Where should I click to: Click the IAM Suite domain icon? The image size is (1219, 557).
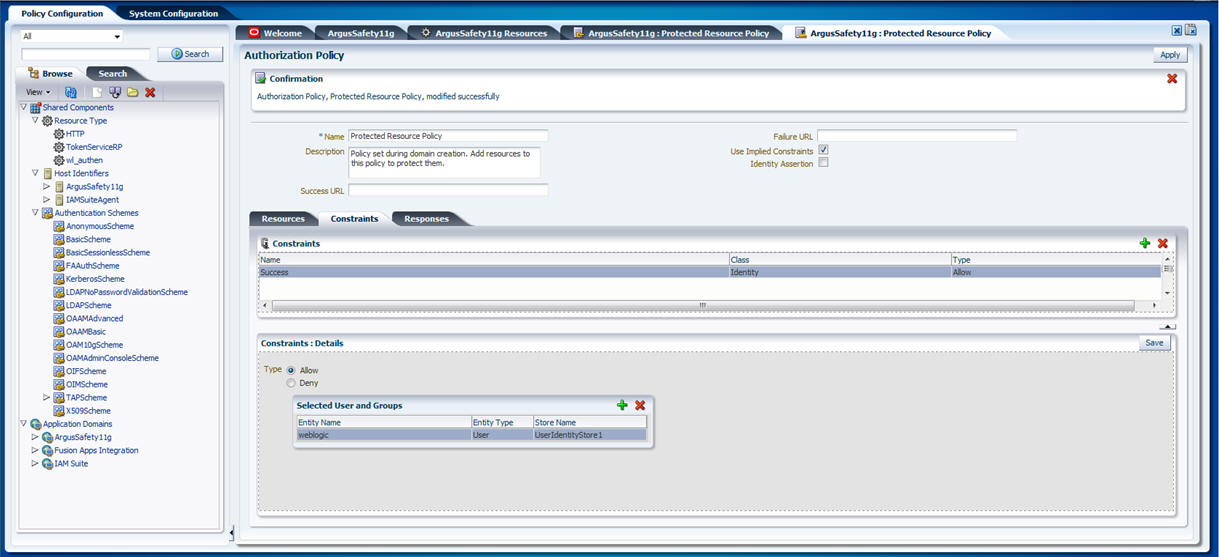(47, 463)
